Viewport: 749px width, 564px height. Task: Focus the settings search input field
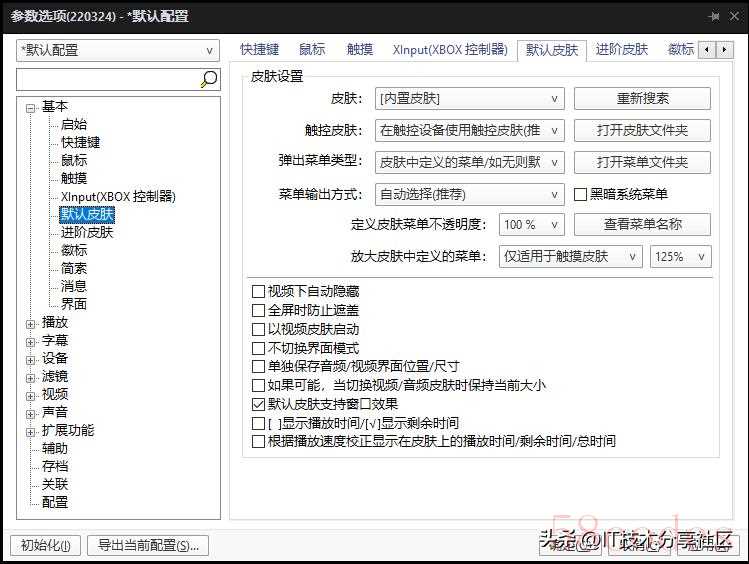pyautogui.click(x=107, y=79)
